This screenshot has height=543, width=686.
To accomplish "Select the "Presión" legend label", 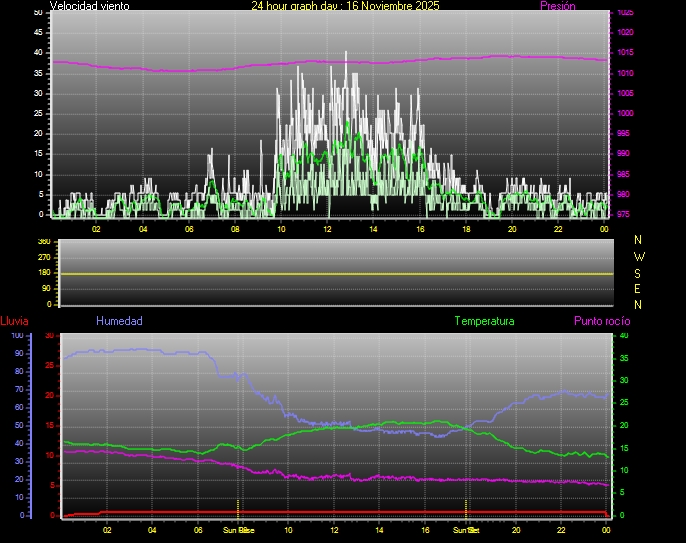I will (557, 6).
